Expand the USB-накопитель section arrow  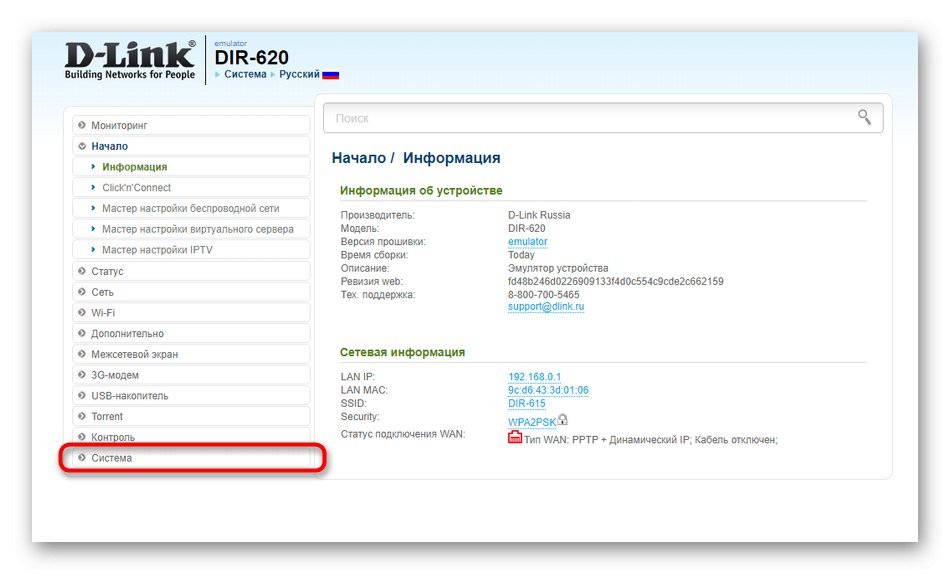[x=82, y=395]
